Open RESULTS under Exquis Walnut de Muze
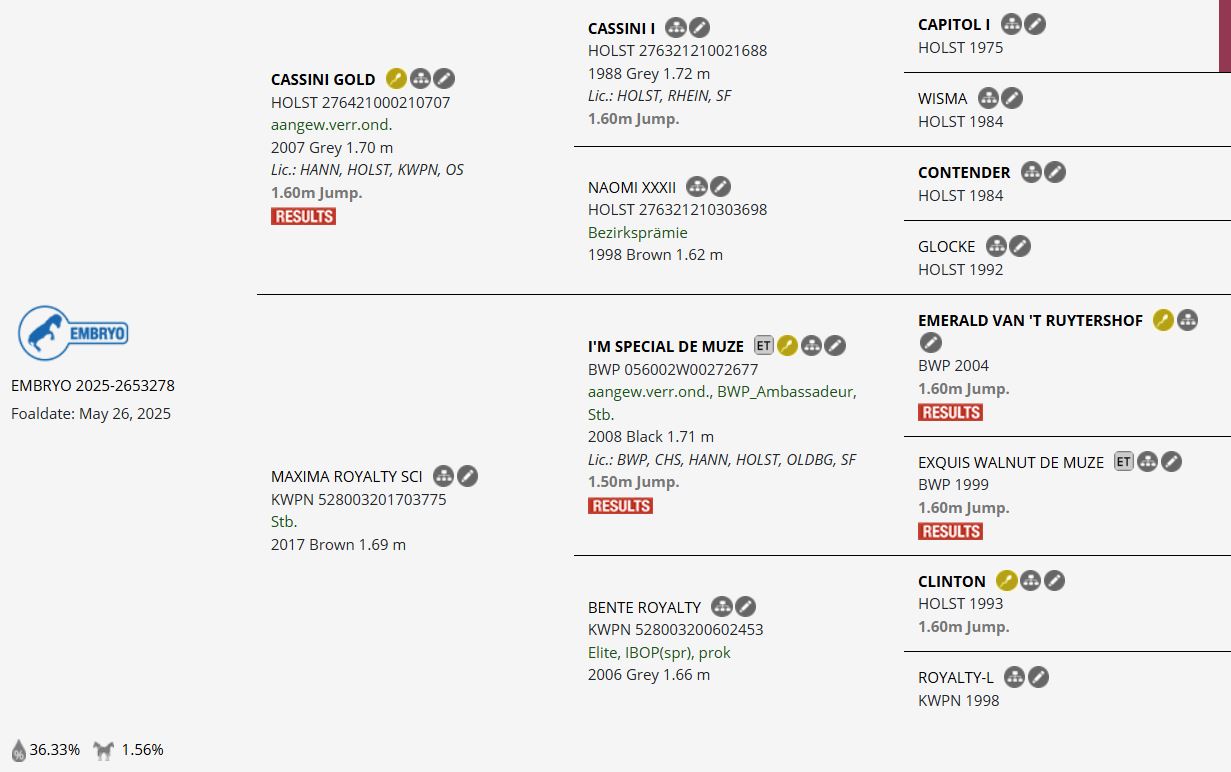 coord(950,531)
